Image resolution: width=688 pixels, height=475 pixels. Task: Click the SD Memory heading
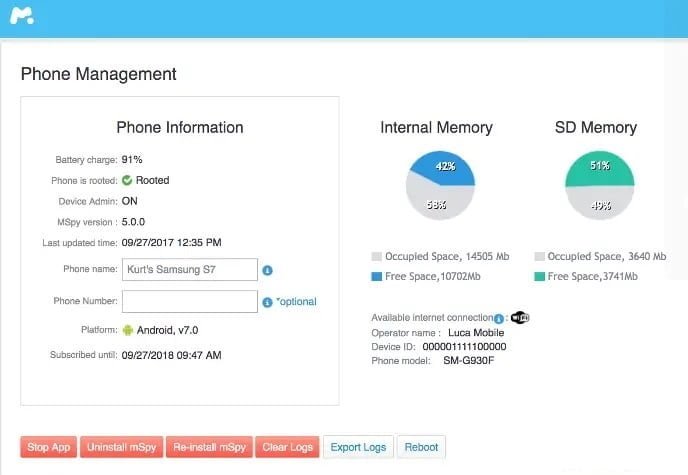(x=596, y=128)
